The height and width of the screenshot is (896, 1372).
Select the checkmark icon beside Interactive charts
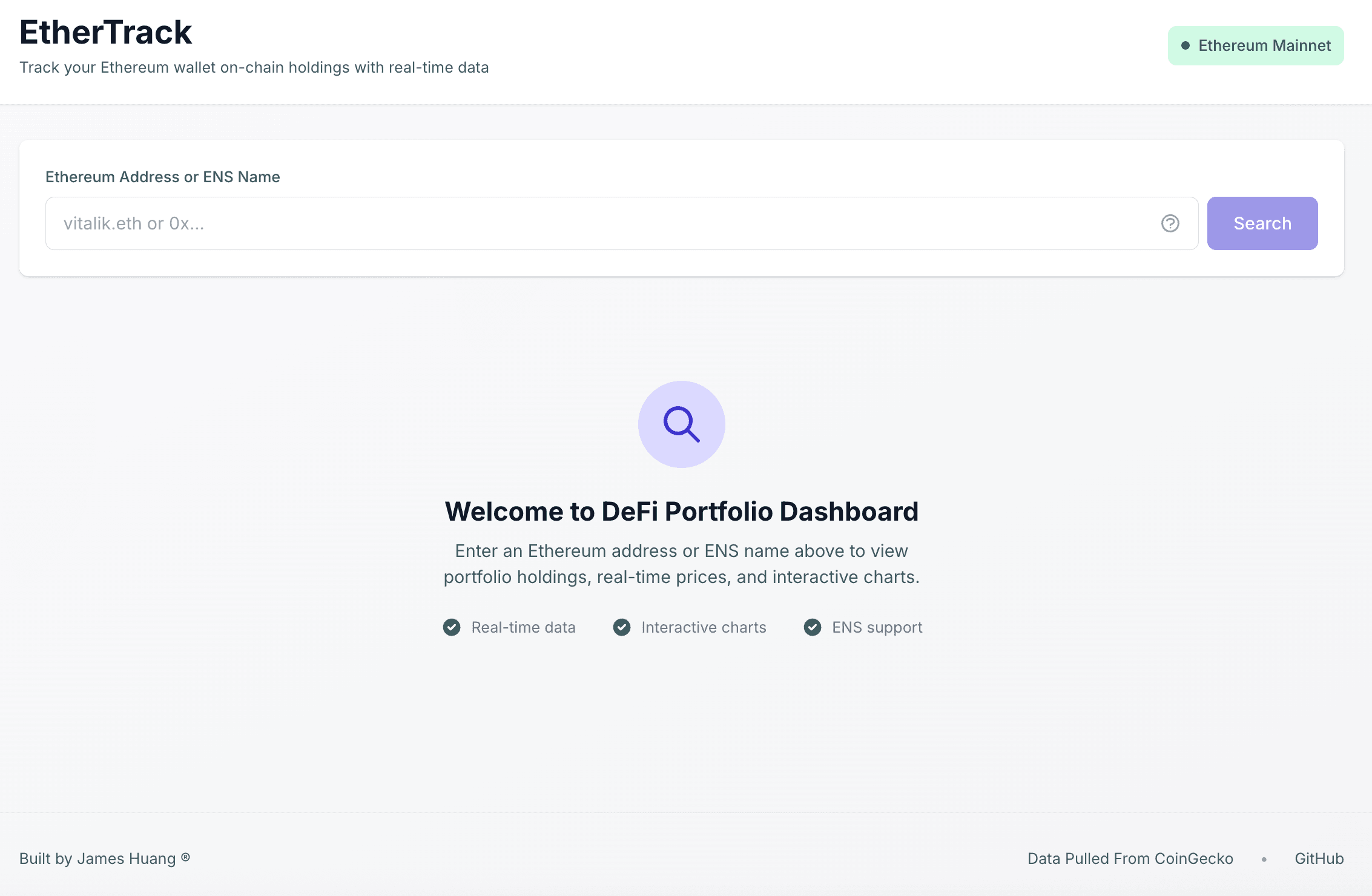tap(622, 627)
